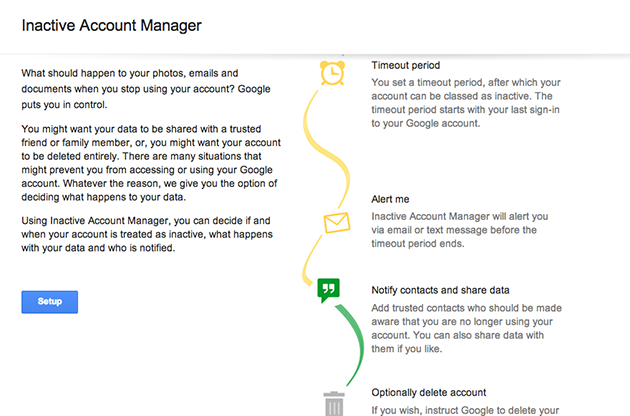Click the text 'You set a timeout period'
This screenshot has width=630, height=416.
[x=427, y=82]
